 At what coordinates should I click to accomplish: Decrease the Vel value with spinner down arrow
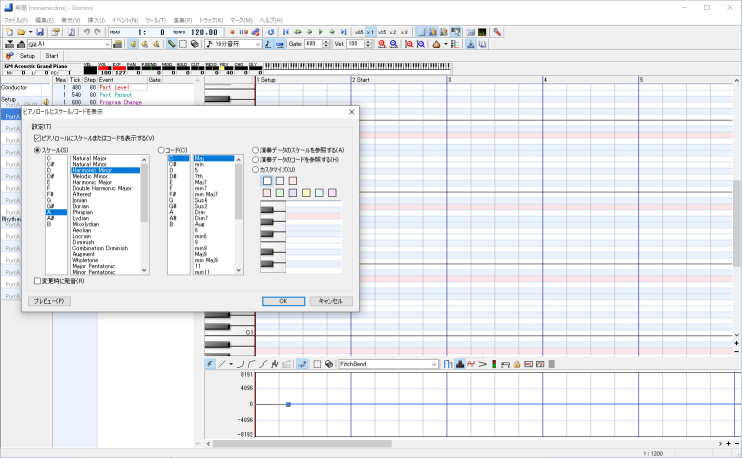click(368, 46)
